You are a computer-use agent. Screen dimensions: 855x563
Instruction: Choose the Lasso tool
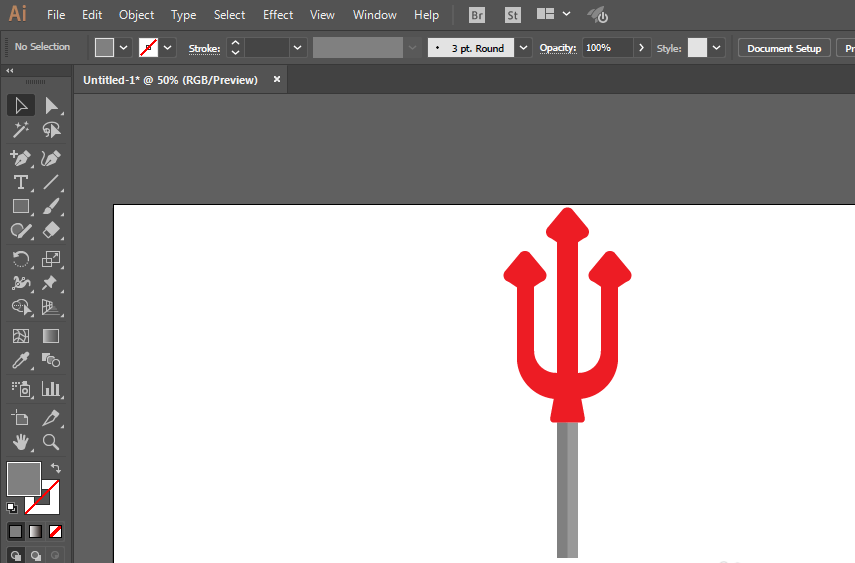51,130
